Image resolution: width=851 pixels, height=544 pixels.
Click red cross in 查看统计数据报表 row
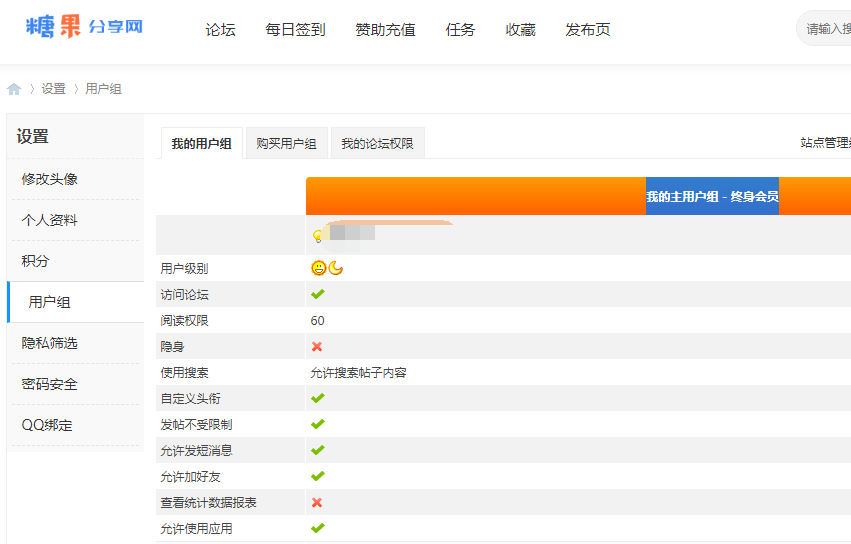click(317, 503)
